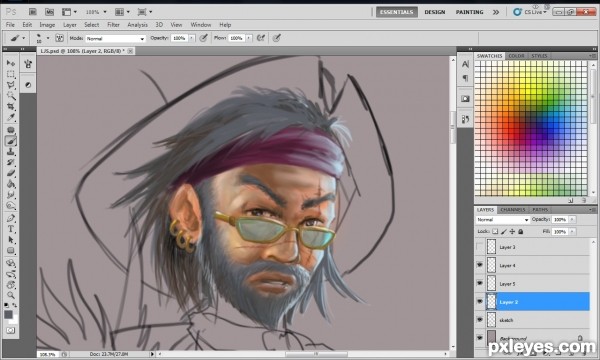Click the foreground color swatch
The width and height of the screenshot is (600, 360).
(8, 315)
